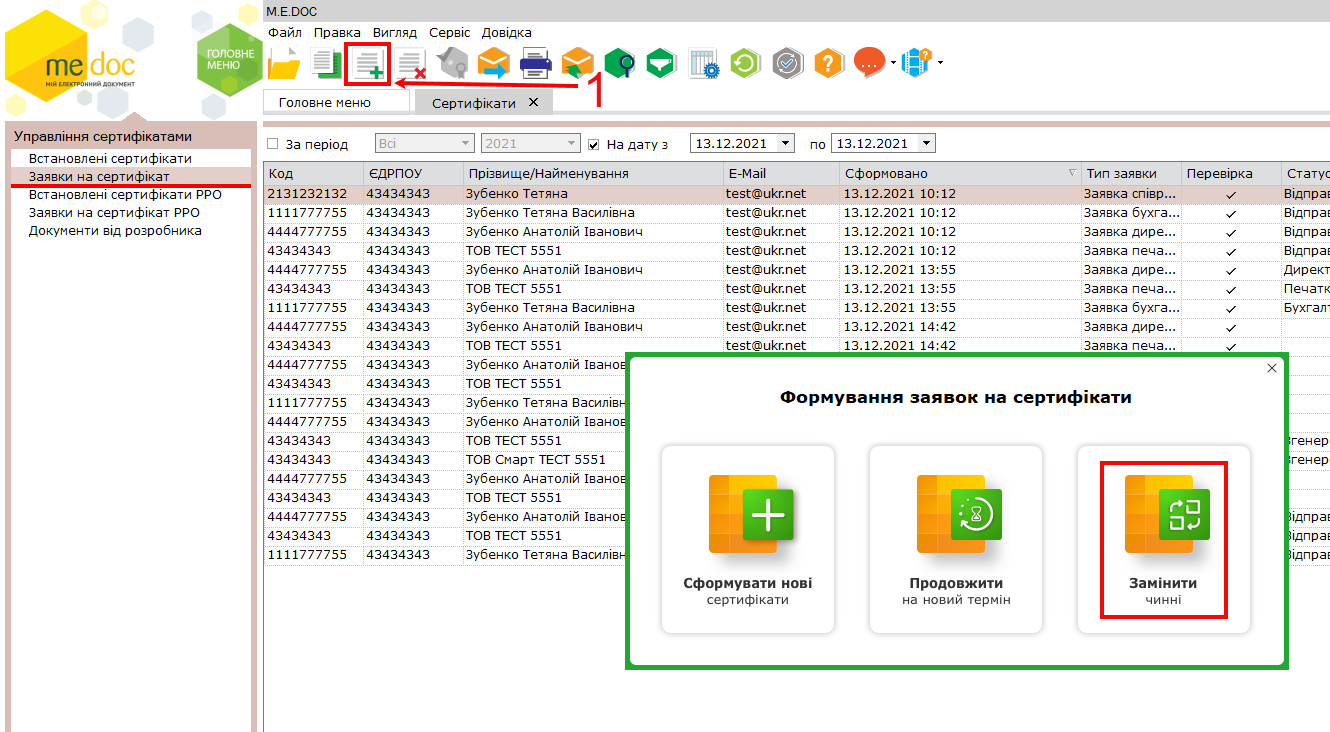Image resolution: width=1330 pixels, height=732 pixels.
Task: Choose Продовжити на новий термін option
Action: point(956,539)
